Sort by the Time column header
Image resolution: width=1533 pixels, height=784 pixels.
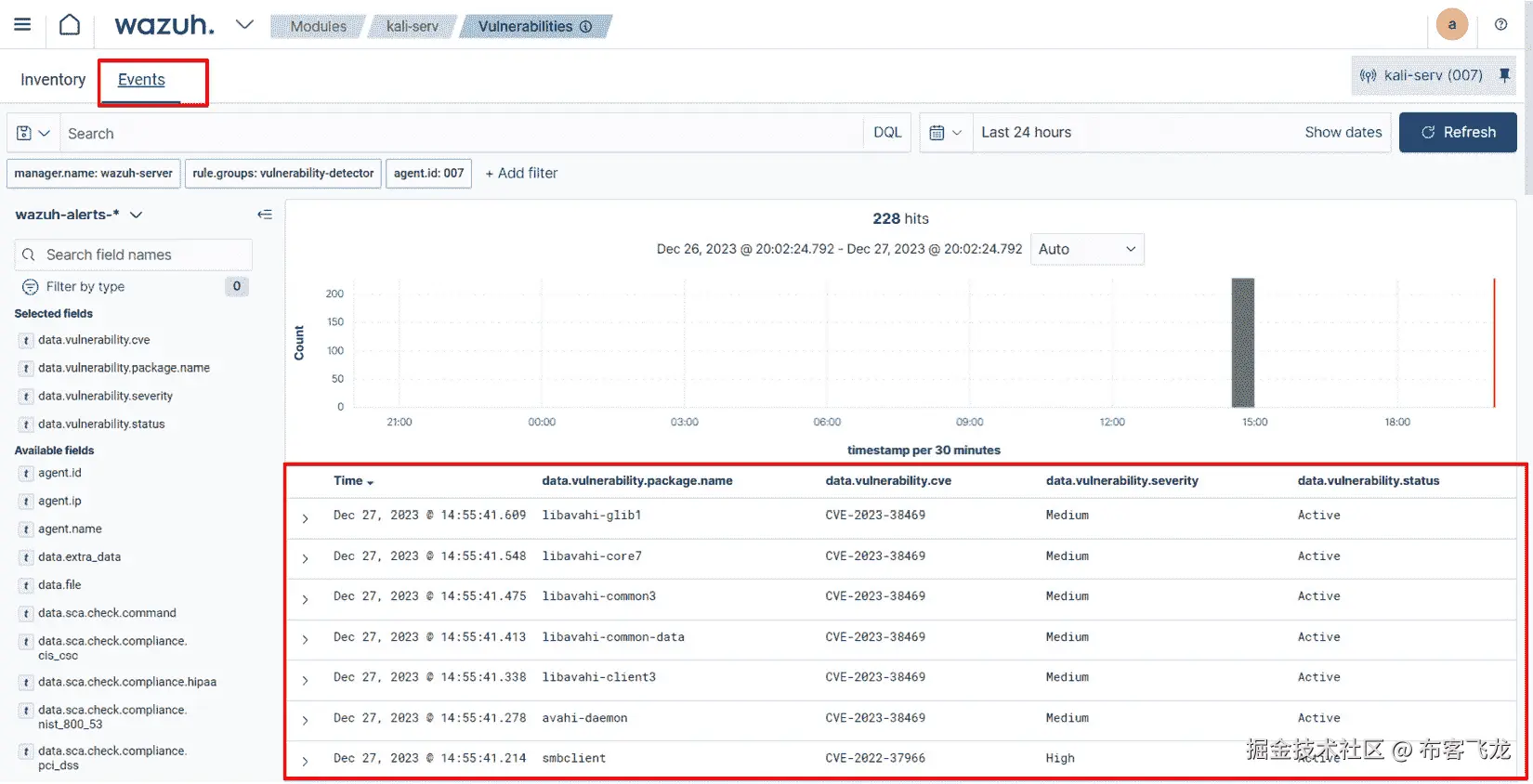(353, 481)
